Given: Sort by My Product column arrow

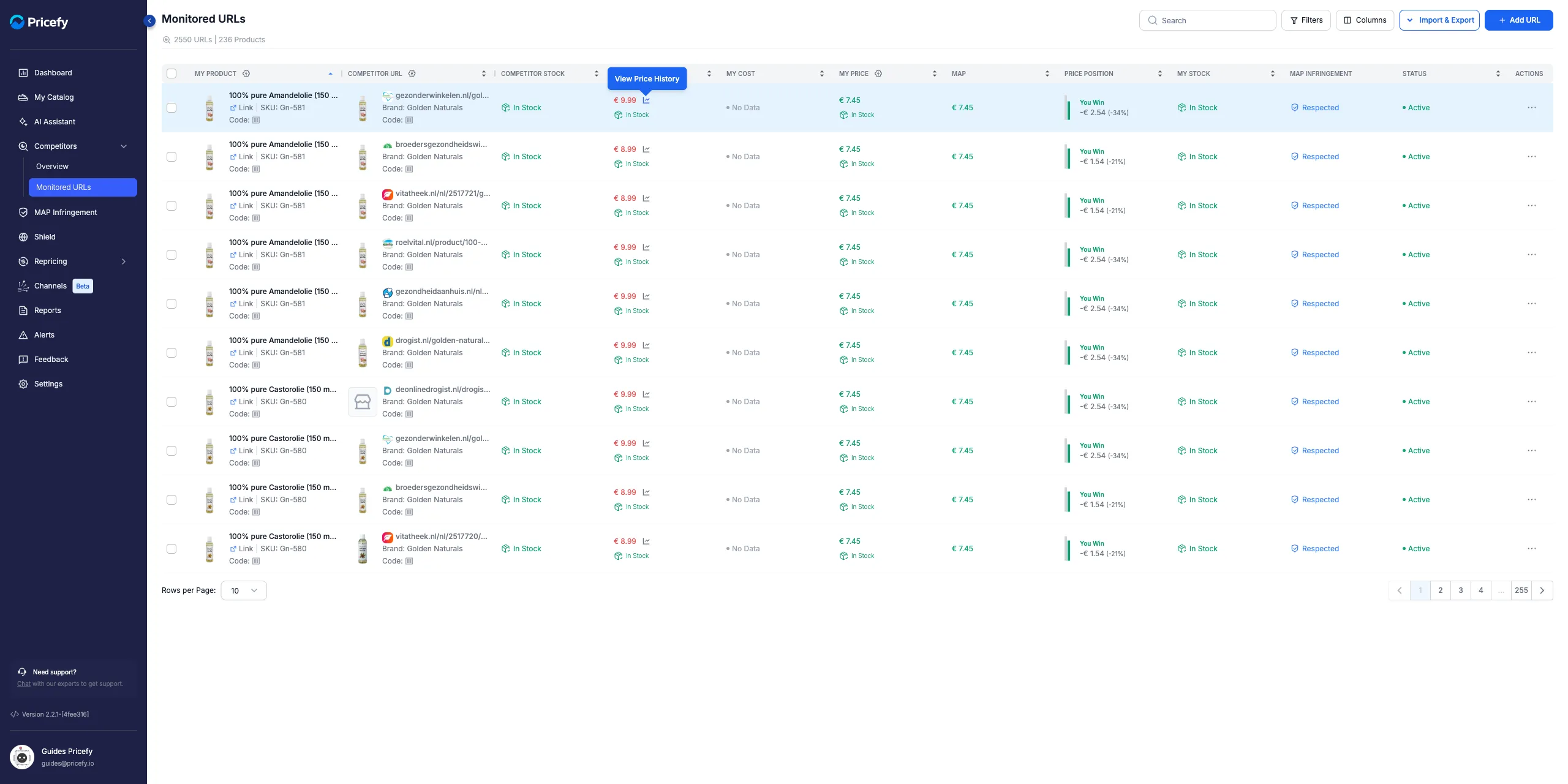Looking at the screenshot, I should coord(331,73).
